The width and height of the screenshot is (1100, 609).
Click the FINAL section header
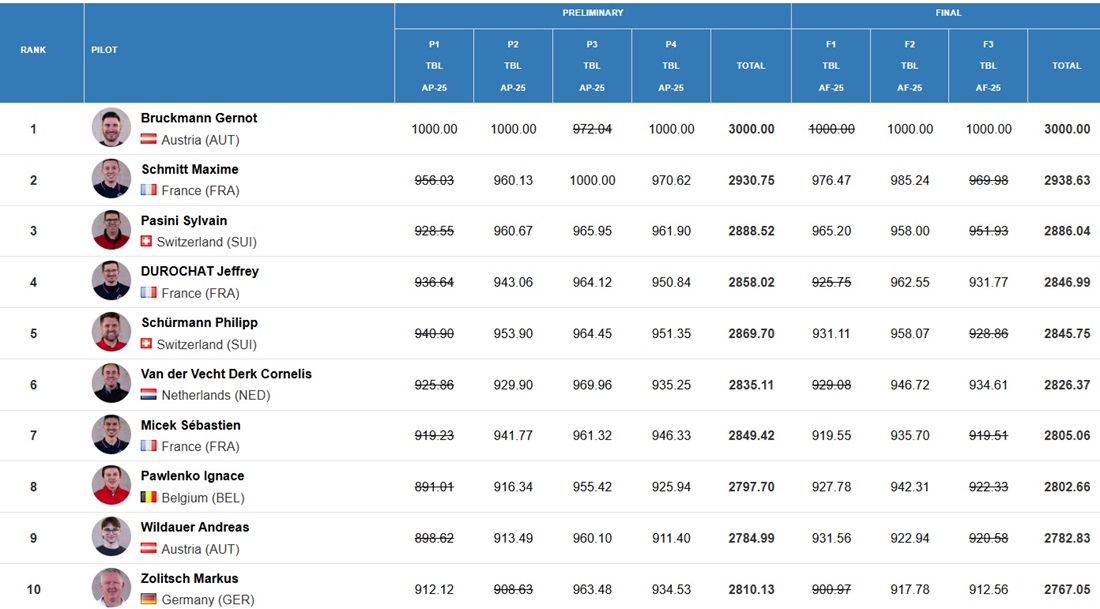[948, 13]
